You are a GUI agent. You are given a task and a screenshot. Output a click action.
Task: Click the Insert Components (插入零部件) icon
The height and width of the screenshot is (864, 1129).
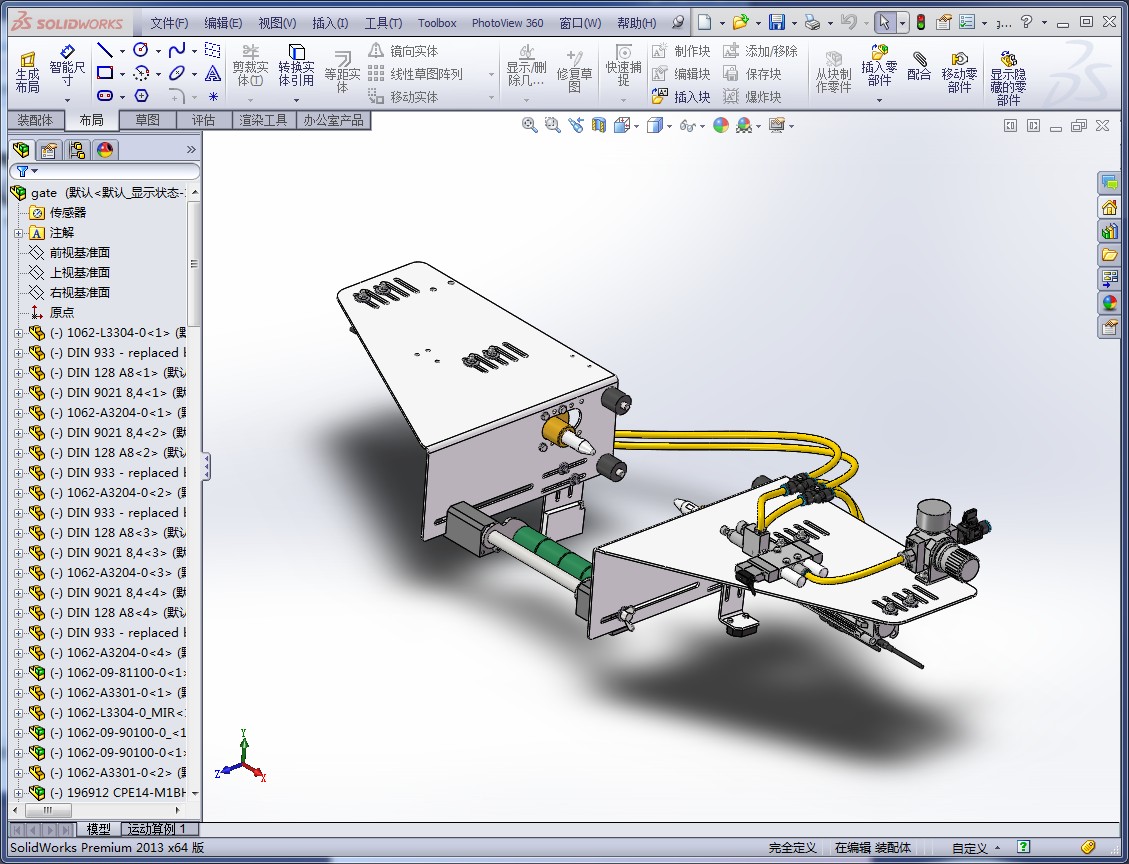pos(877,68)
